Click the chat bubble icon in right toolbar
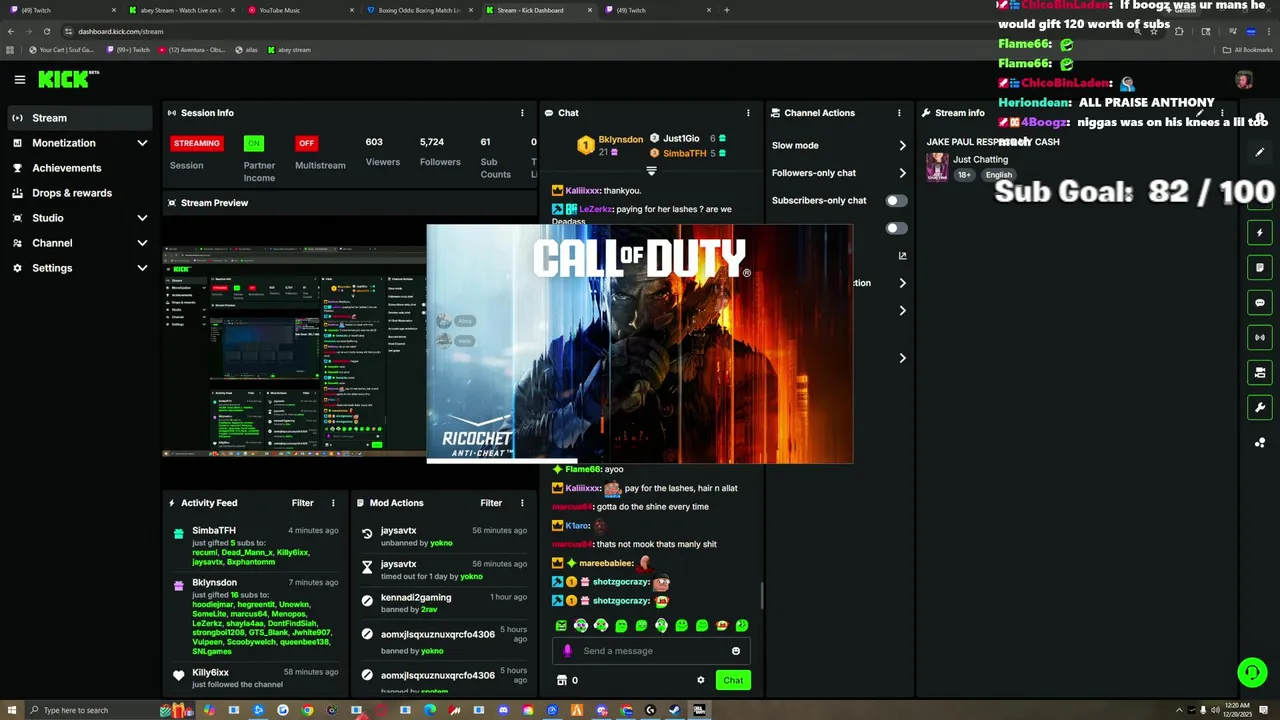The image size is (1280, 720). [1260, 302]
